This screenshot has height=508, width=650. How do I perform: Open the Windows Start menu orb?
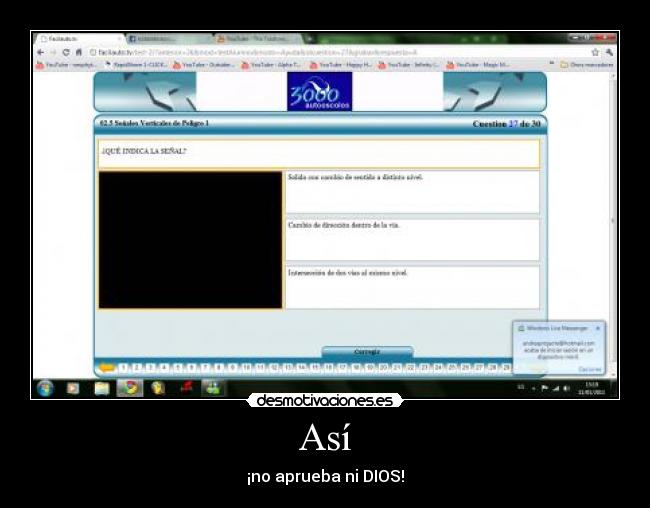(x=45, y=388)
